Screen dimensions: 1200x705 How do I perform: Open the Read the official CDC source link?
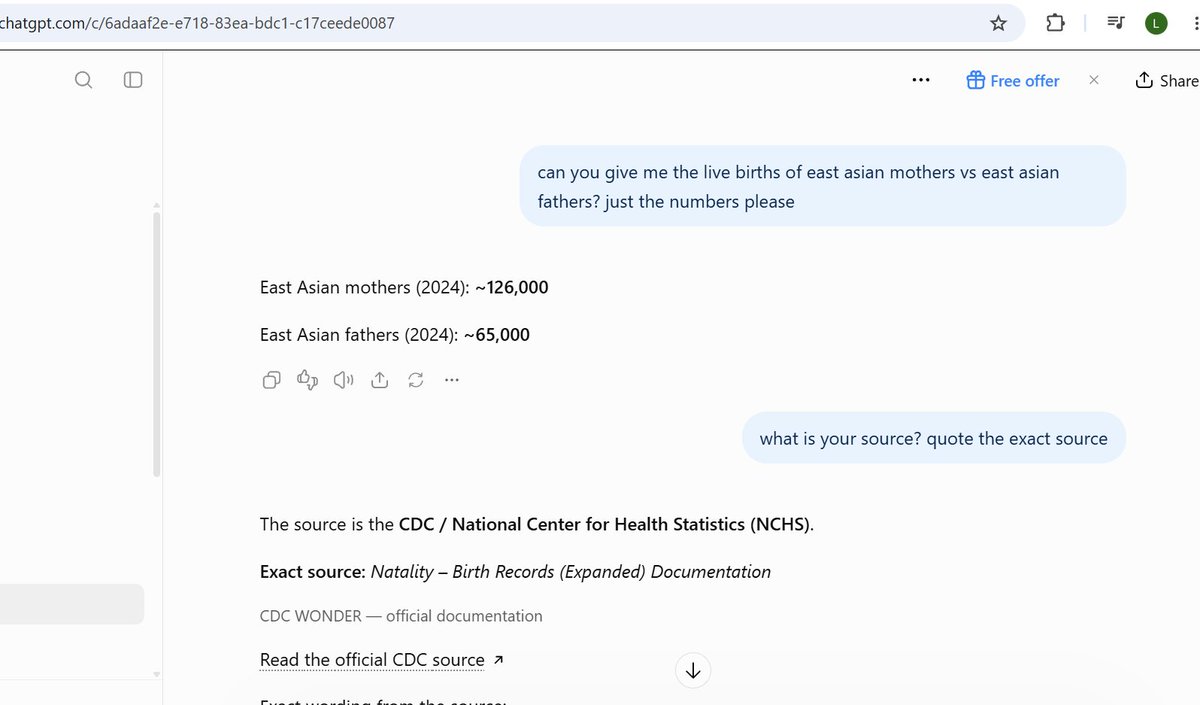click(x=382, y=660)
